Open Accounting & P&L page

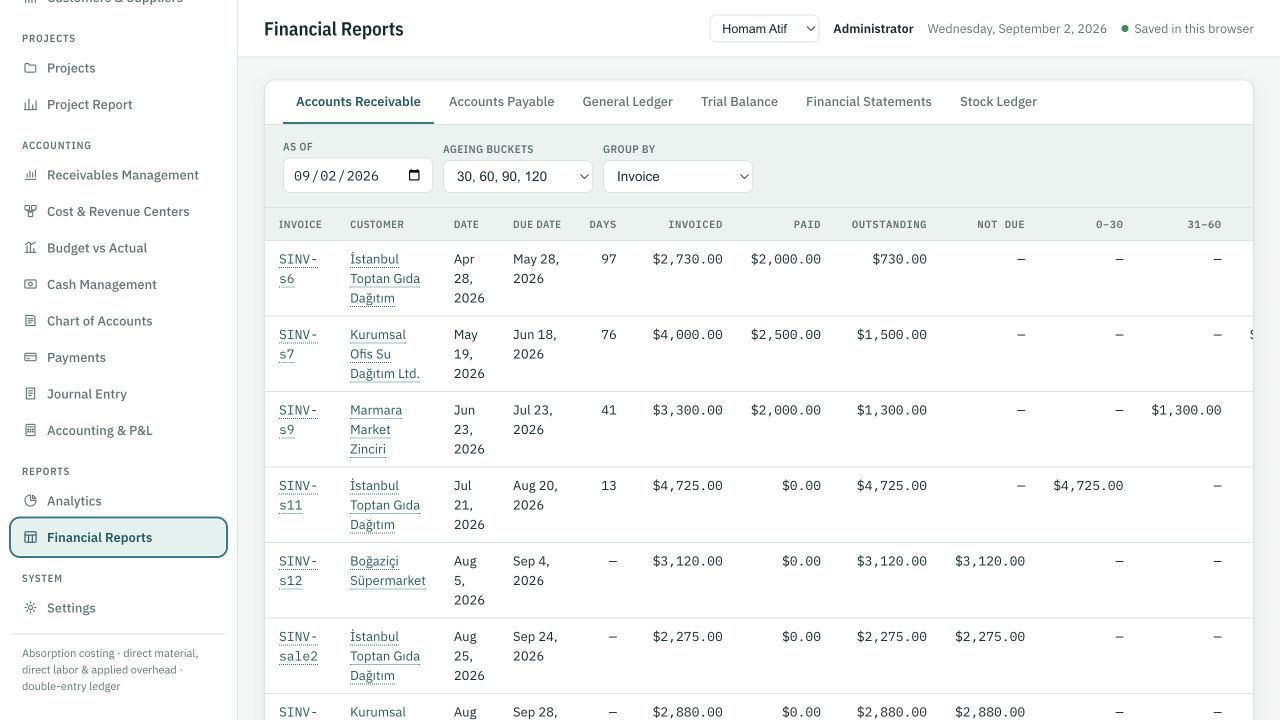pos(119,430)
